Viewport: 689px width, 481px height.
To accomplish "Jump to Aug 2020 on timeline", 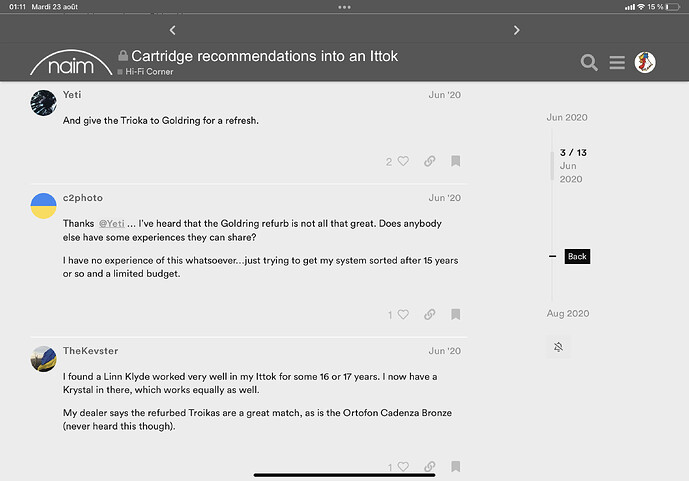I will click(x=567, y=314).
